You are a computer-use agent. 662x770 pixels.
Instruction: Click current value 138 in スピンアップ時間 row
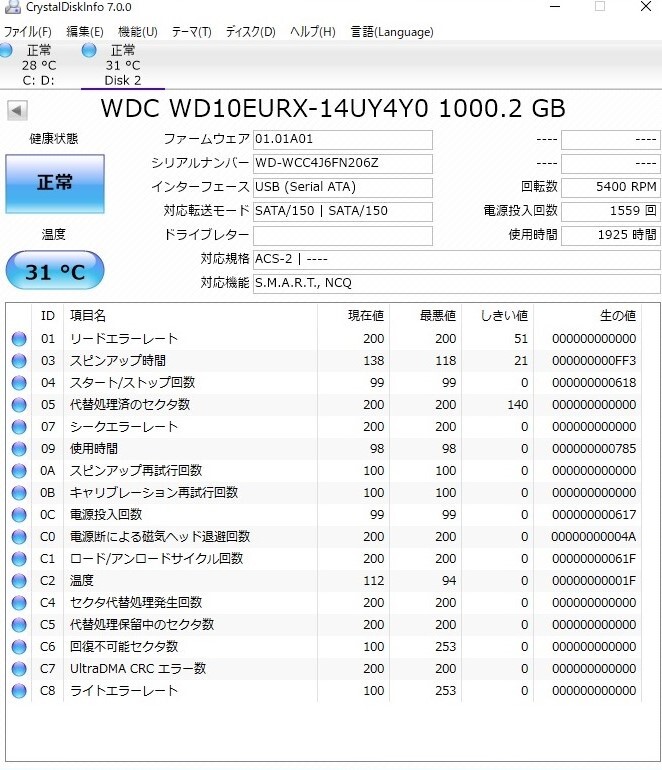374,361
